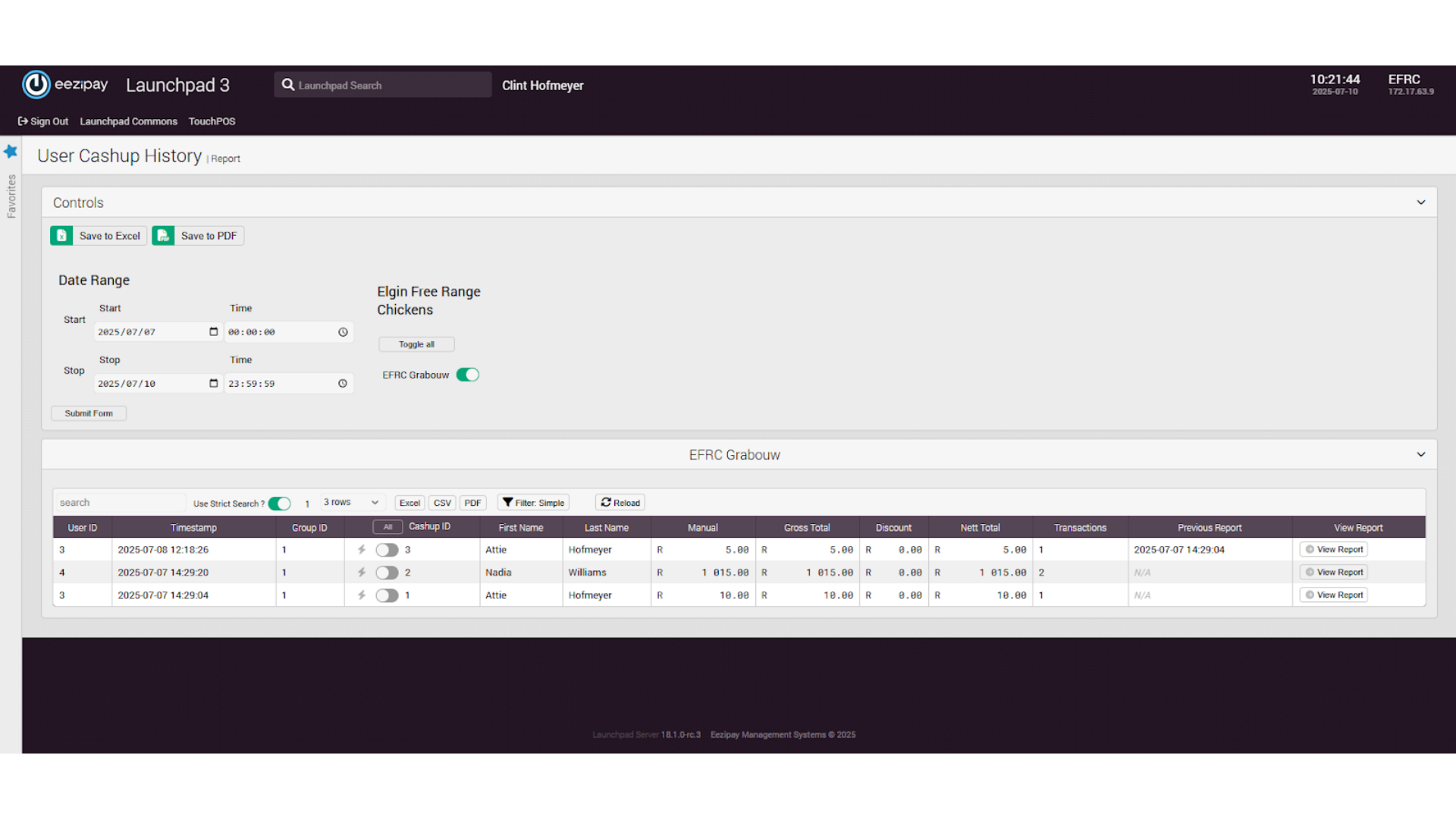Export table with CSV button
This screenshot has height=819, width=1456.
442,503
